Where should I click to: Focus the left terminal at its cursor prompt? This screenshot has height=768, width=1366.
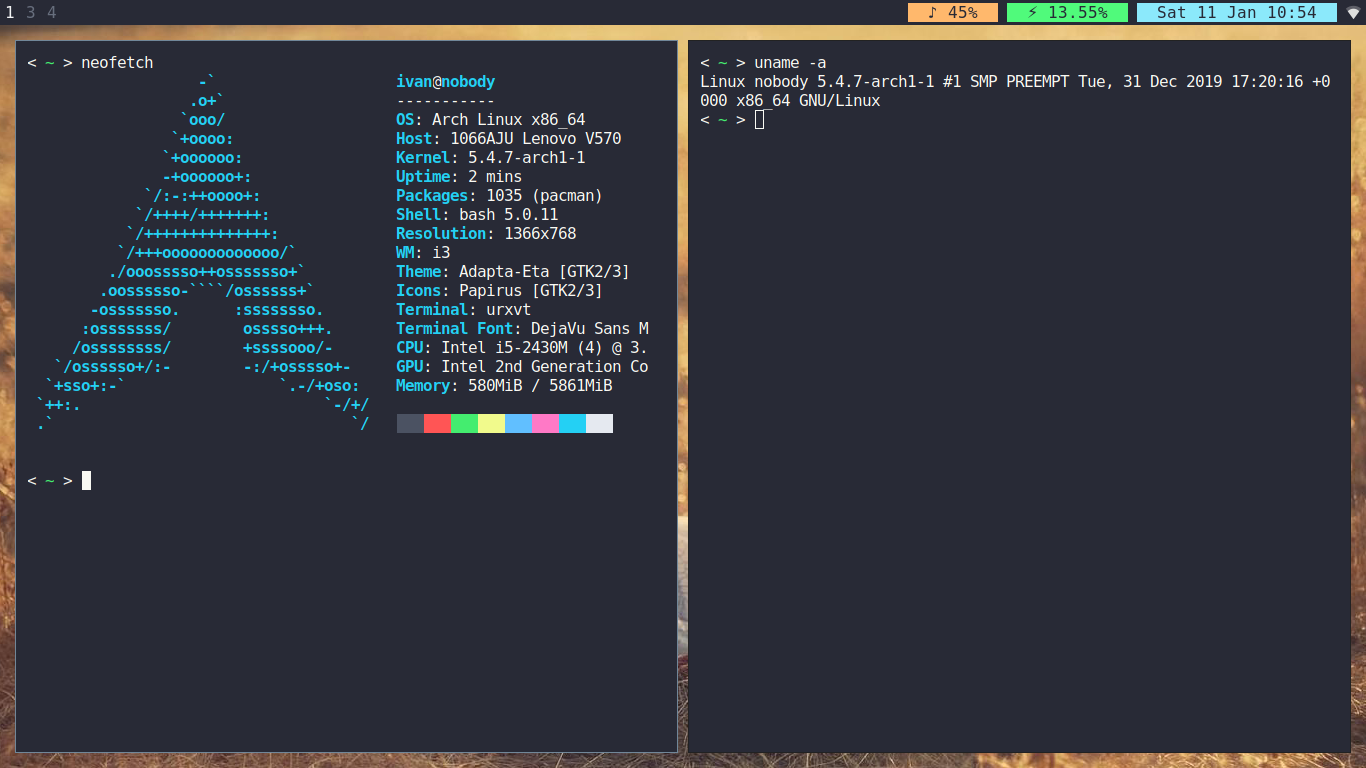click(86, 481)
